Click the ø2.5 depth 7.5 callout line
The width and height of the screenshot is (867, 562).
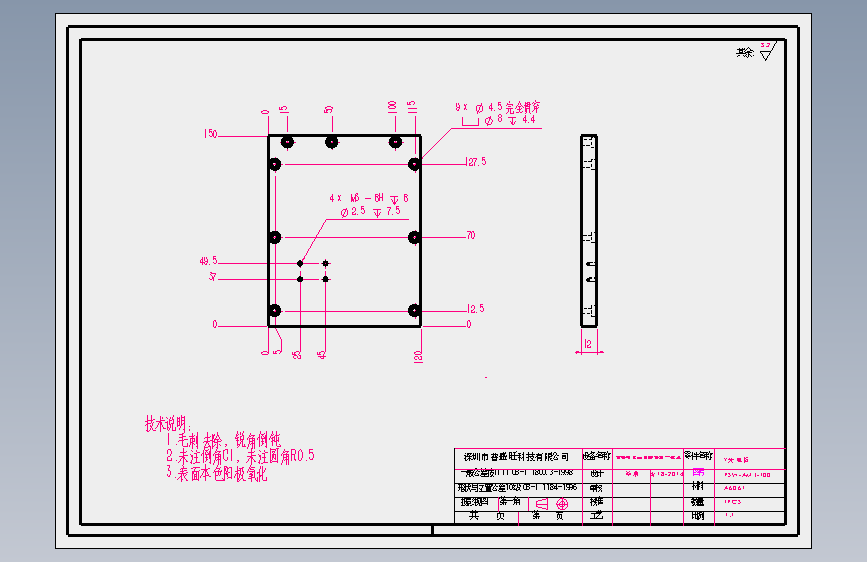point(370,211)
